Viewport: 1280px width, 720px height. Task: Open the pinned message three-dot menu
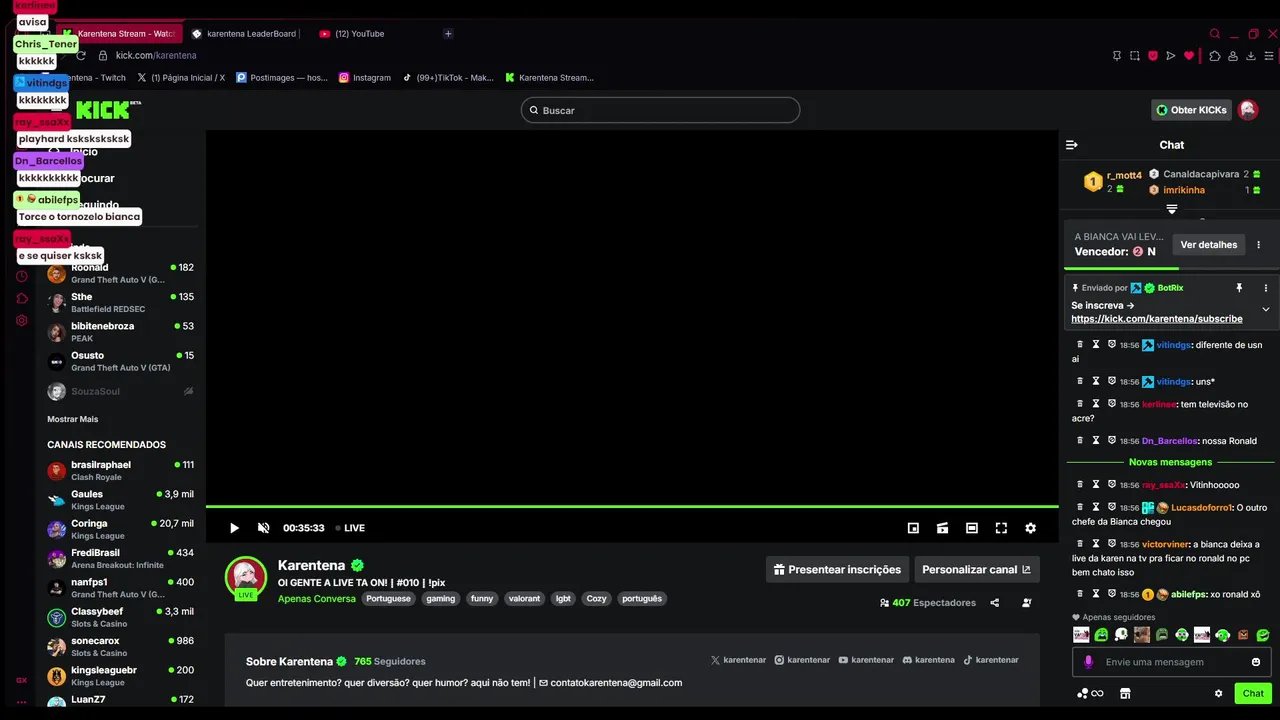[1265, 288]
